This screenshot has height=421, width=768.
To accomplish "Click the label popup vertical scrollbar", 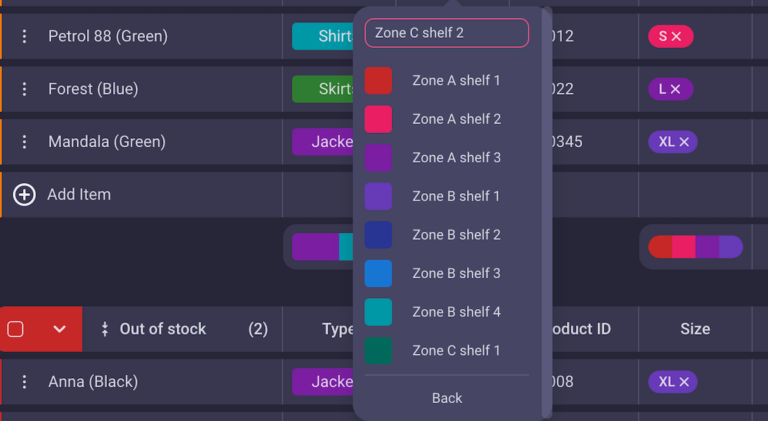I will coord(547,210).
